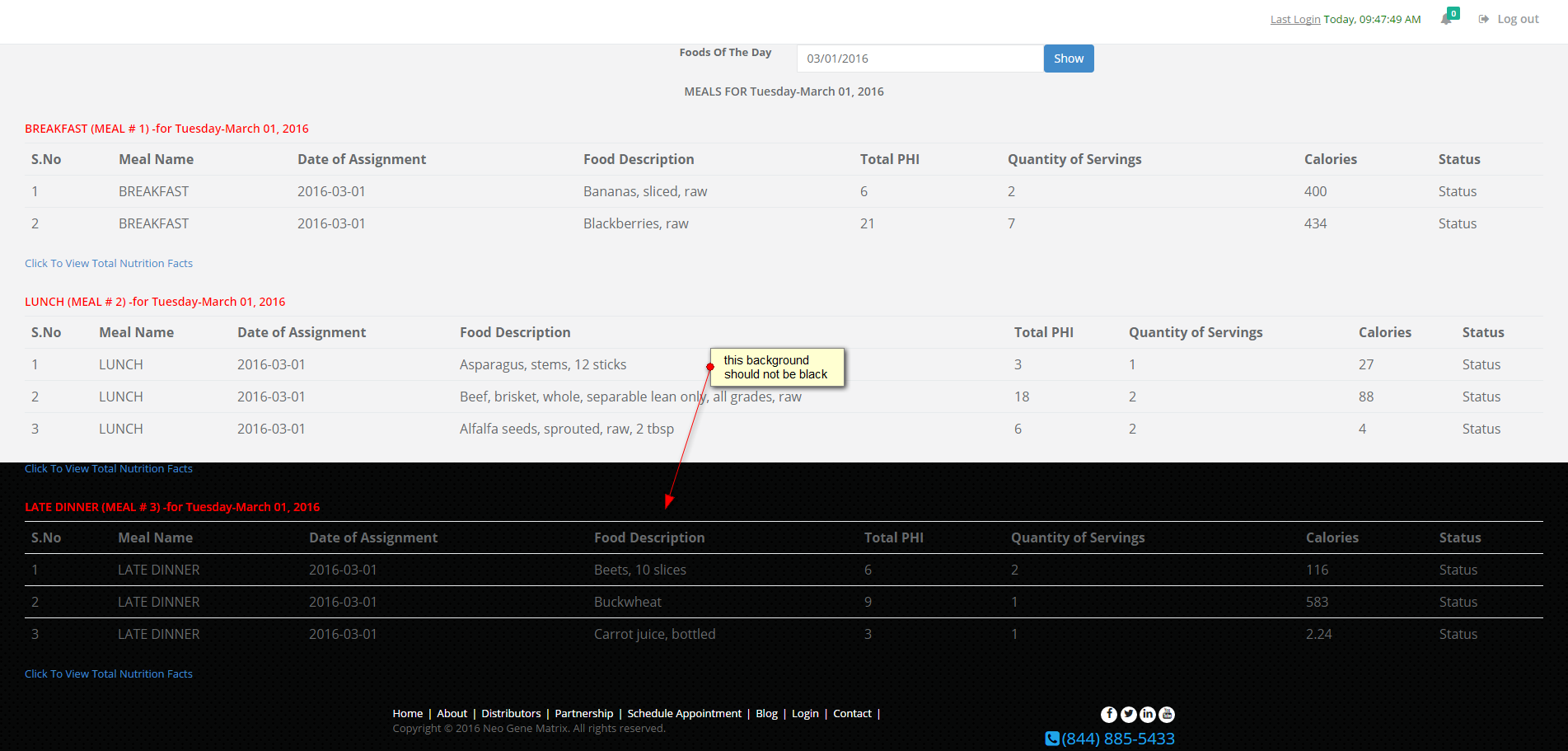1568x751 pixels.
Task: Click the log out arrow icon
Action: tap(1484, 19)
